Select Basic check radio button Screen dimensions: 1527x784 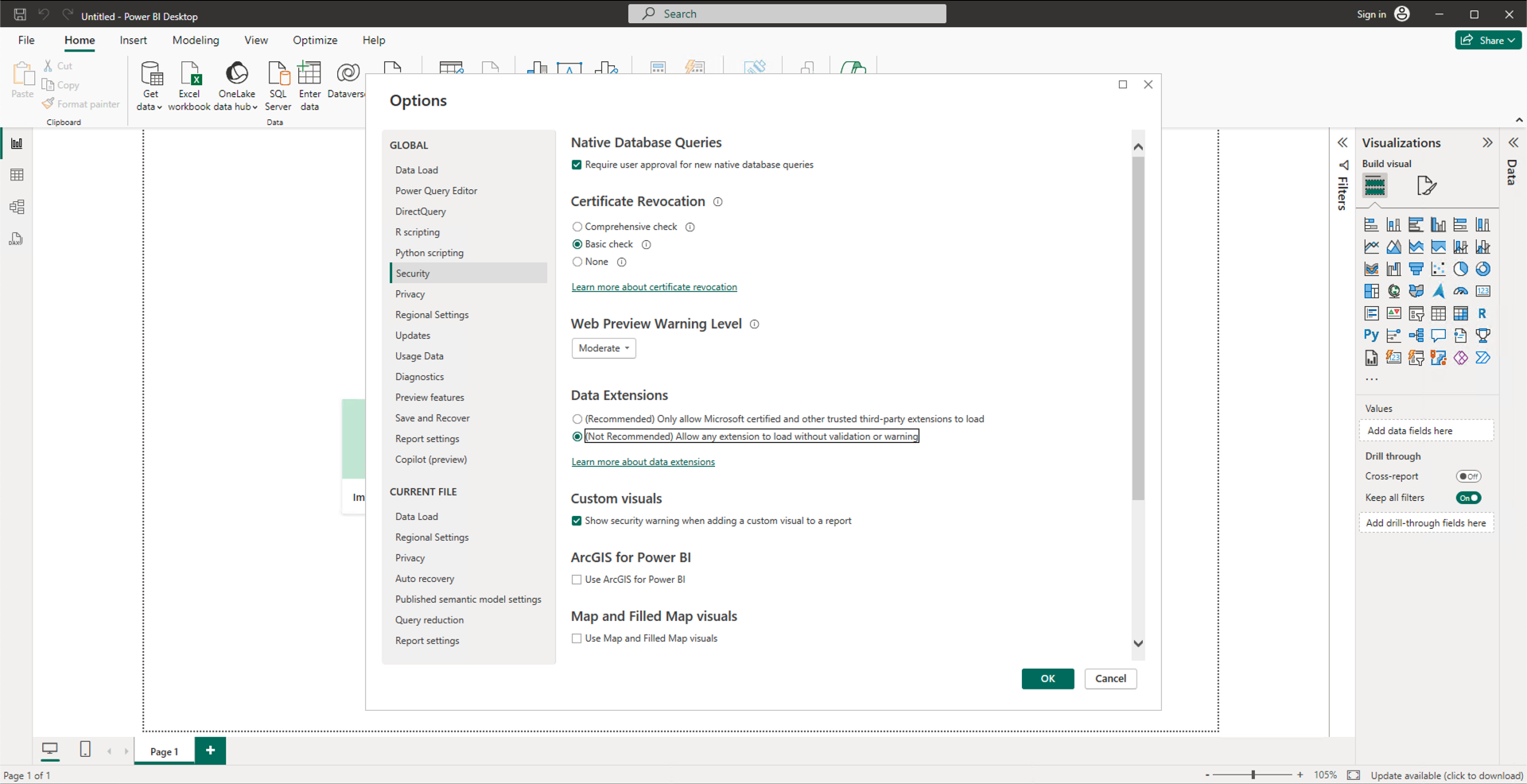click(577, 245)
